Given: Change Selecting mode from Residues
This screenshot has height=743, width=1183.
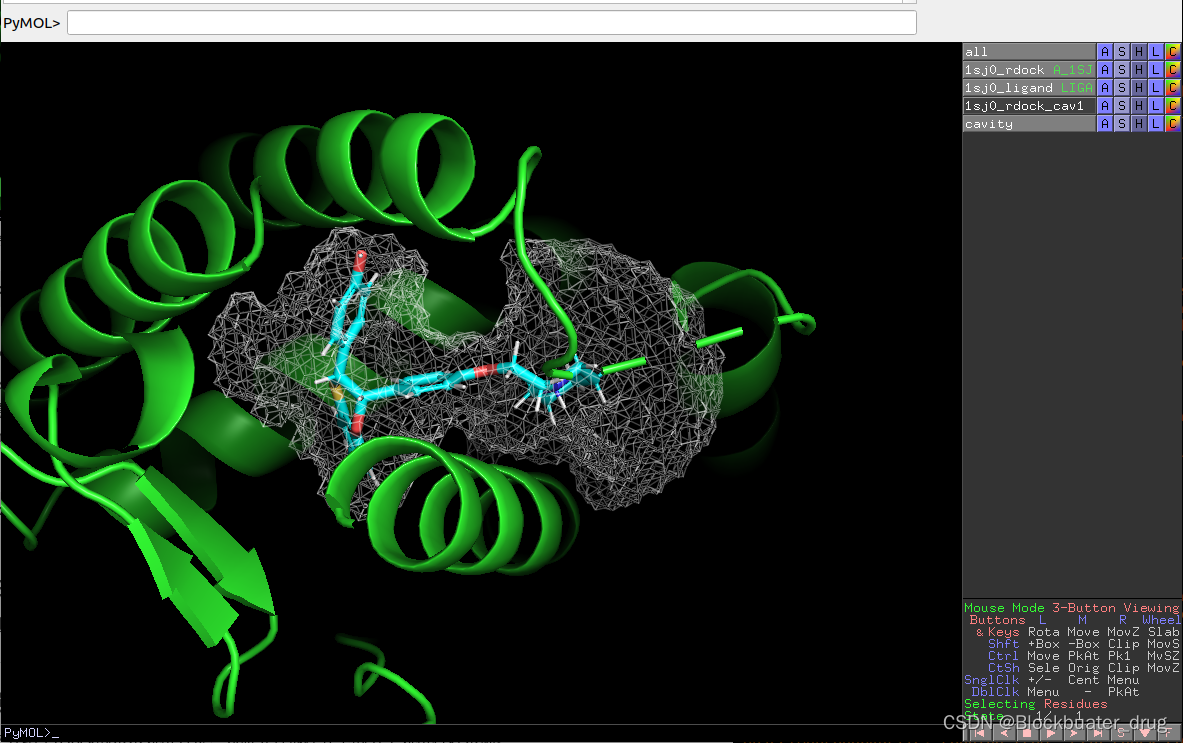Looking at the screenshot, I should point(1040,703).
